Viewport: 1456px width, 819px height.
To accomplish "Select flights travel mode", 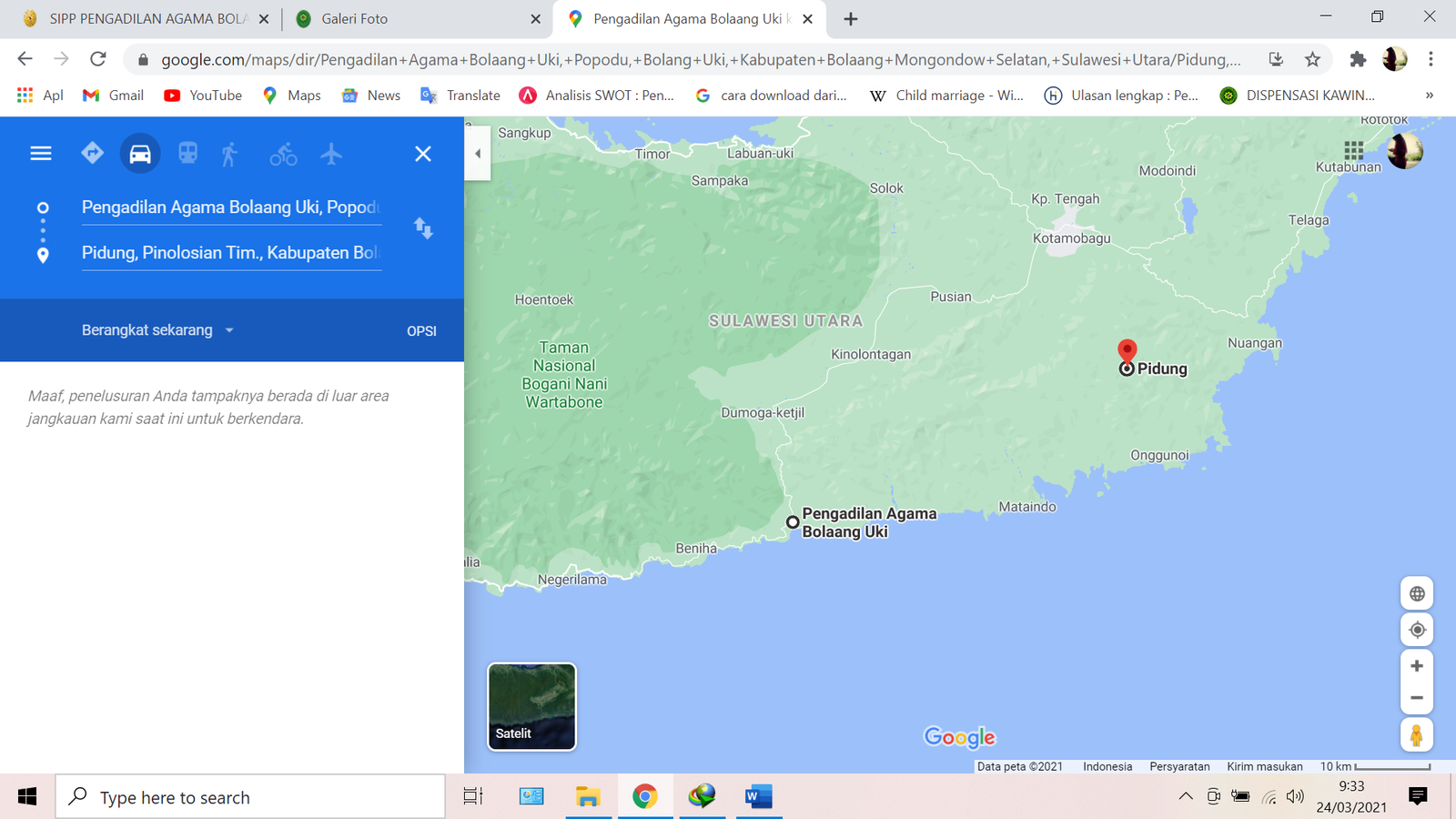I will [331, 153].
